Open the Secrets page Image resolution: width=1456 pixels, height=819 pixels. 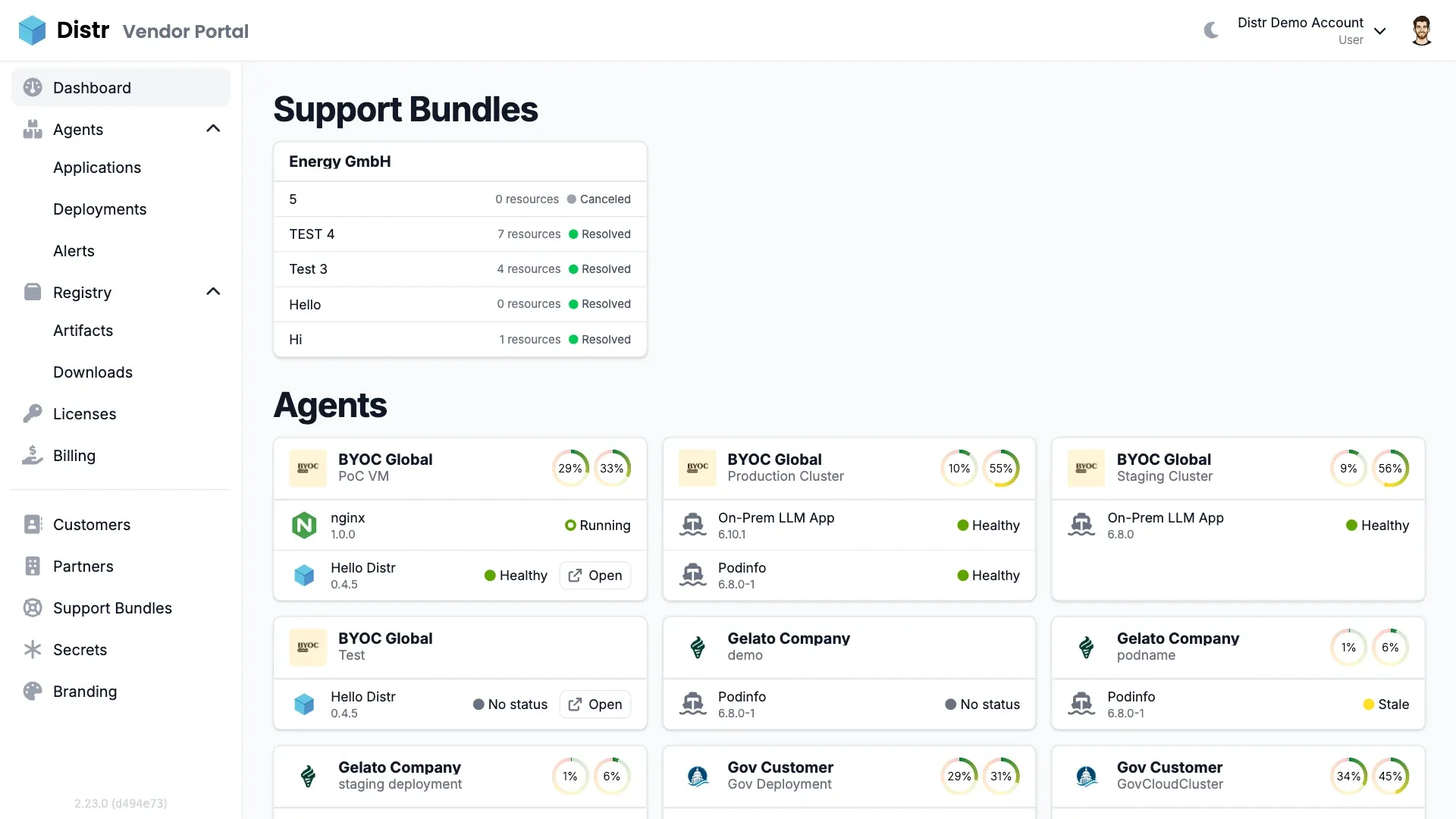[121, 650]
